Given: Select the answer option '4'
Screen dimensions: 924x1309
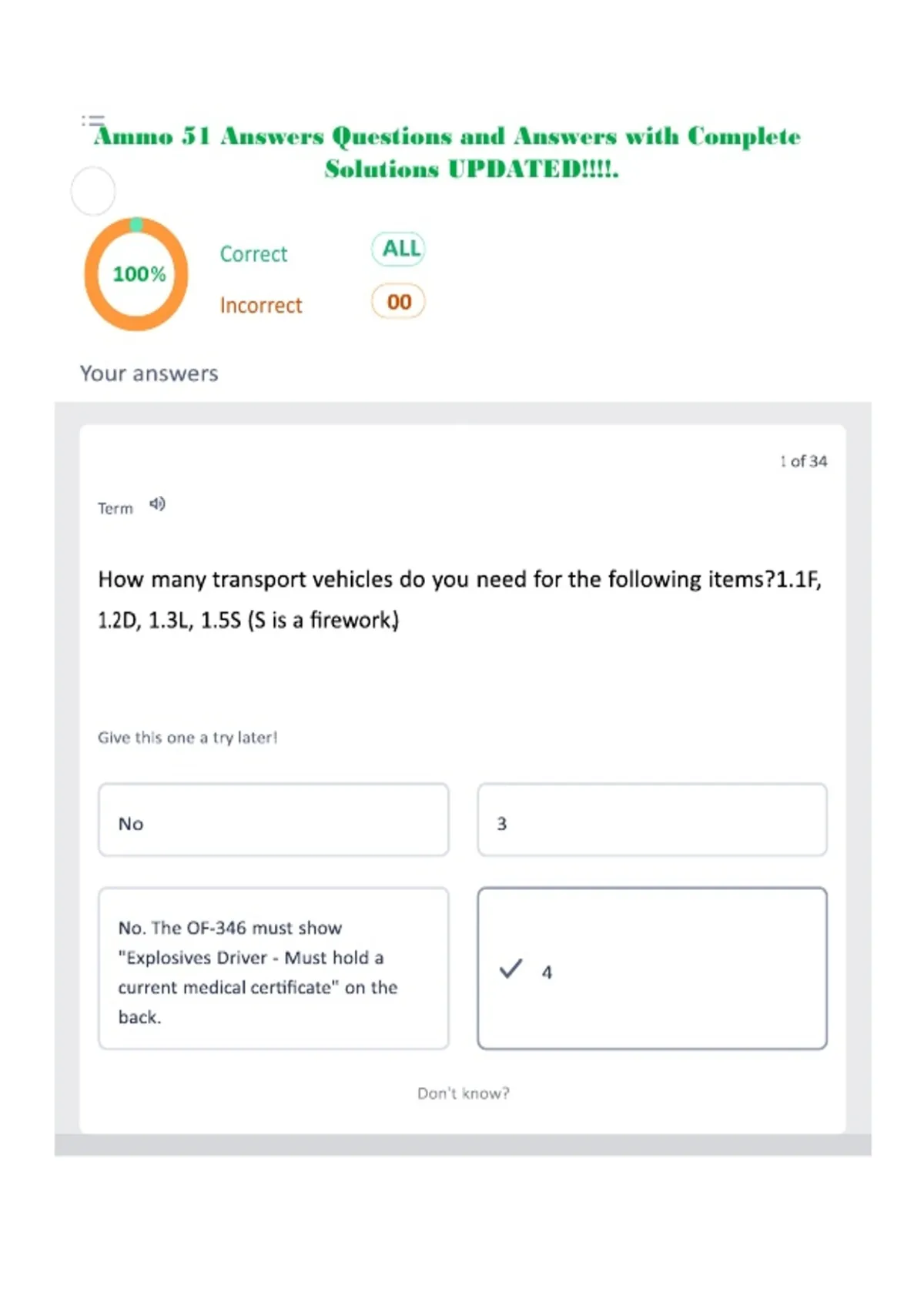Looking at the screenshot, I should [x=652, y=969].
